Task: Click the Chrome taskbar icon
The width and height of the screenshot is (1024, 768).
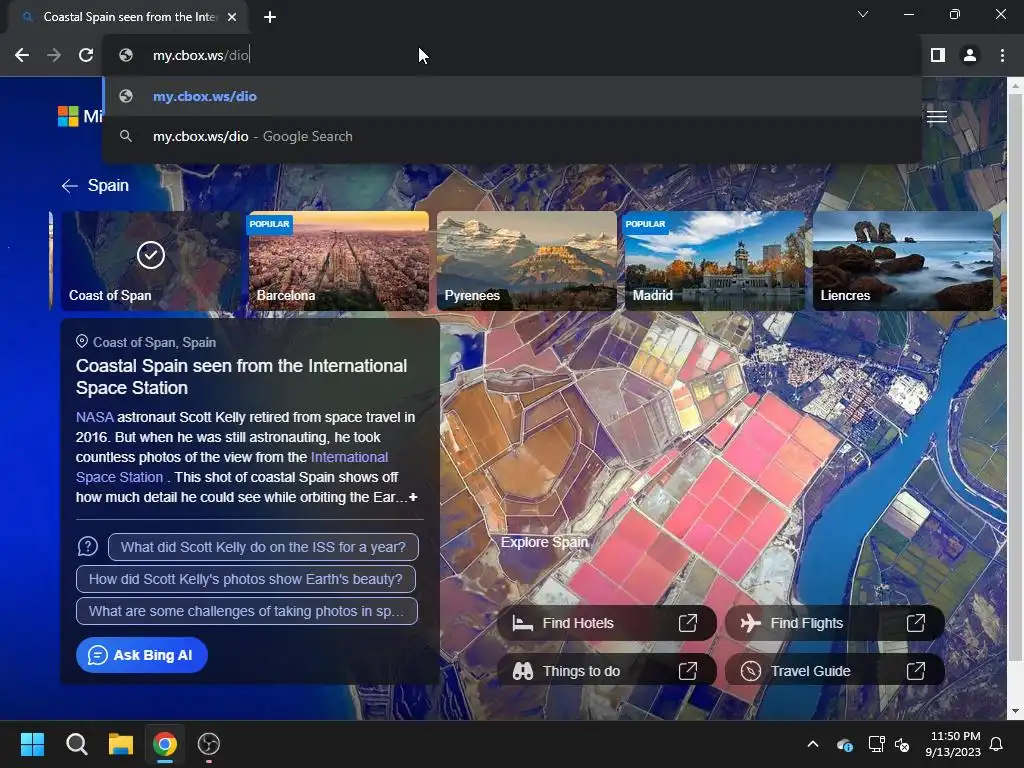Action: pyautogui.click(x=165, y=744)
